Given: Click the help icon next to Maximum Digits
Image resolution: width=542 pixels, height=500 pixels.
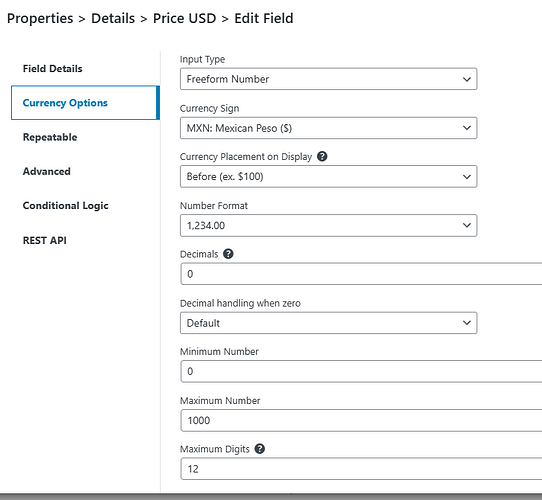Looking at the screenshot, I should [x=260, y=449].
